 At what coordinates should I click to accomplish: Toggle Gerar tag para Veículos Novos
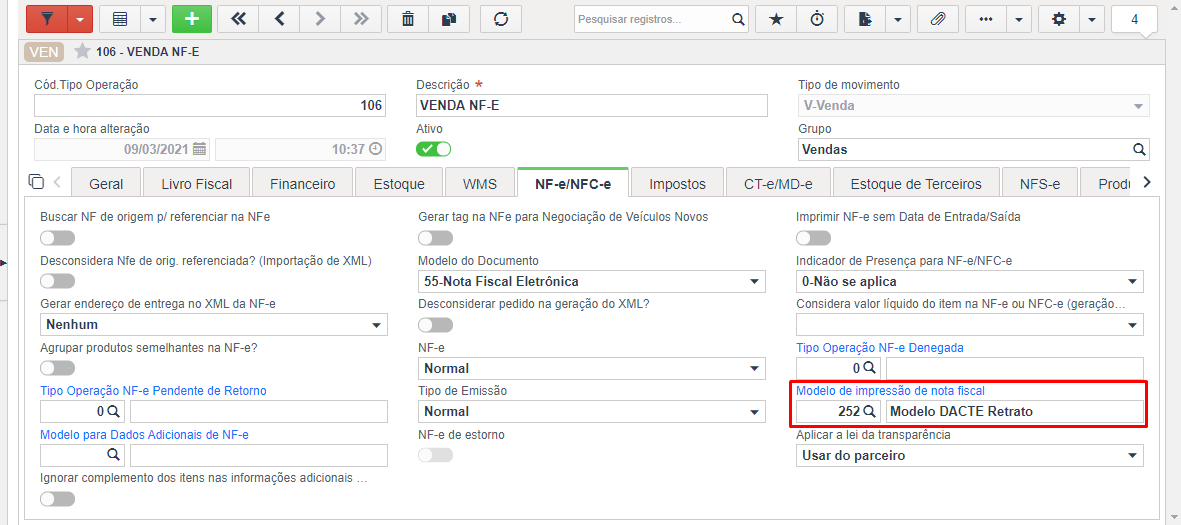[435, 238]
